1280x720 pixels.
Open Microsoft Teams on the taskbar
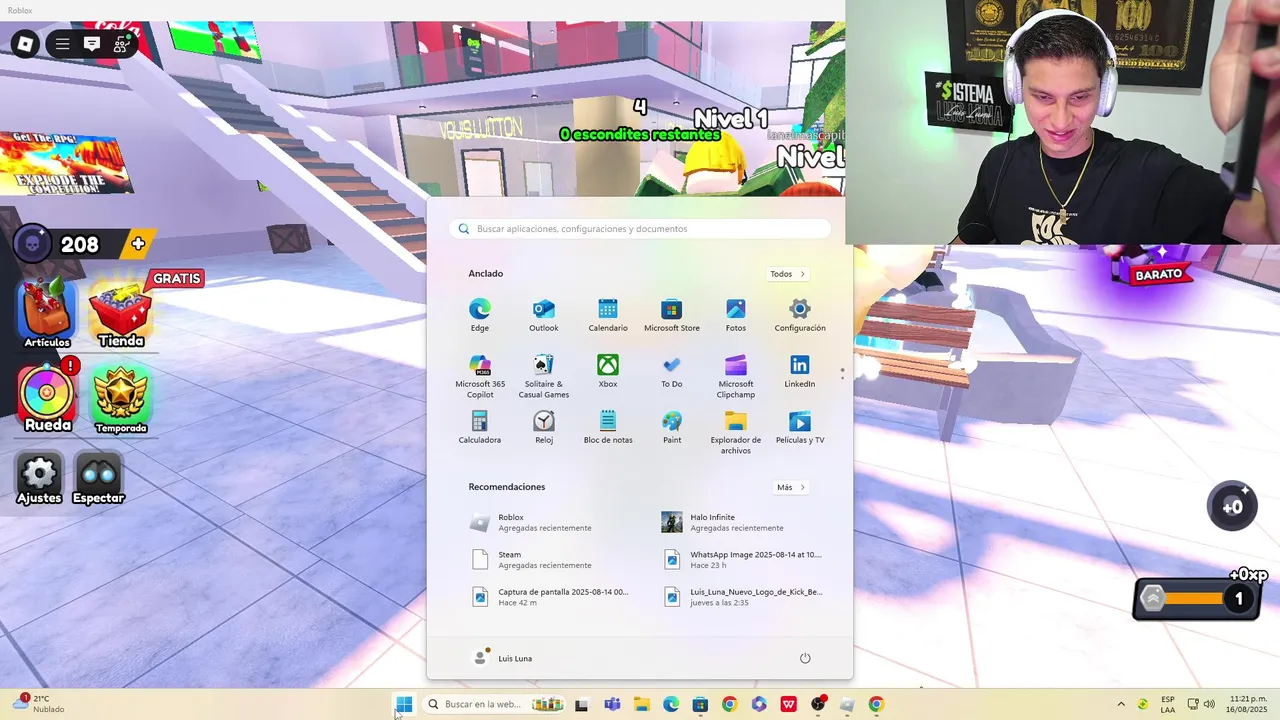point(612,704)
